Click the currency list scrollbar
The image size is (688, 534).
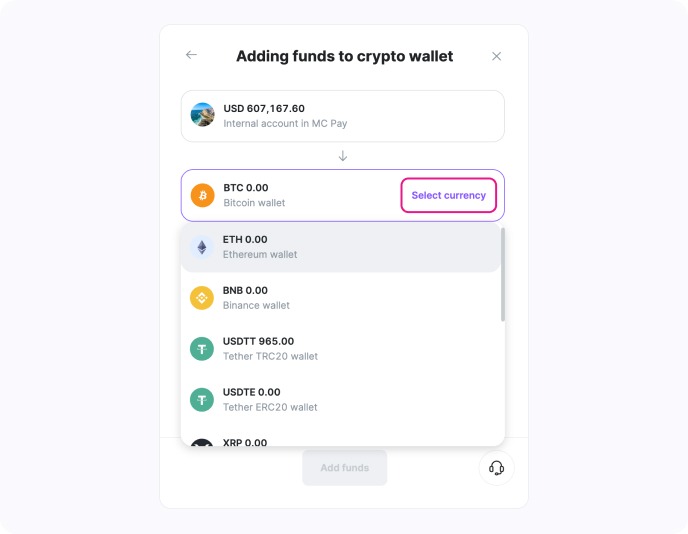(503, 275)
